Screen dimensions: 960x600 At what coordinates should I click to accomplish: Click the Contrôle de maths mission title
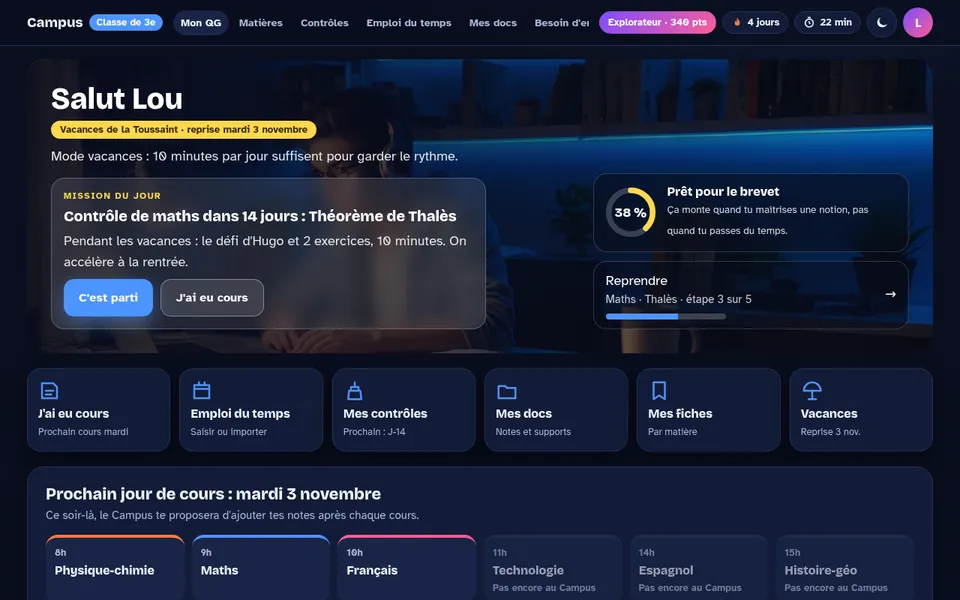(260, 216)
